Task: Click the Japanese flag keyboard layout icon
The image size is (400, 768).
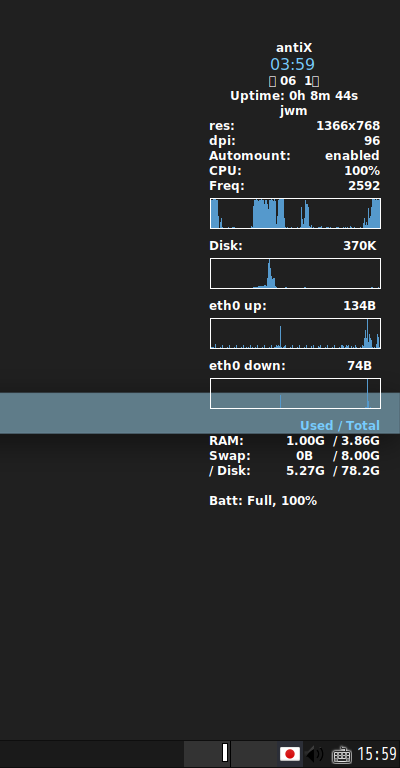Action: 289,753
